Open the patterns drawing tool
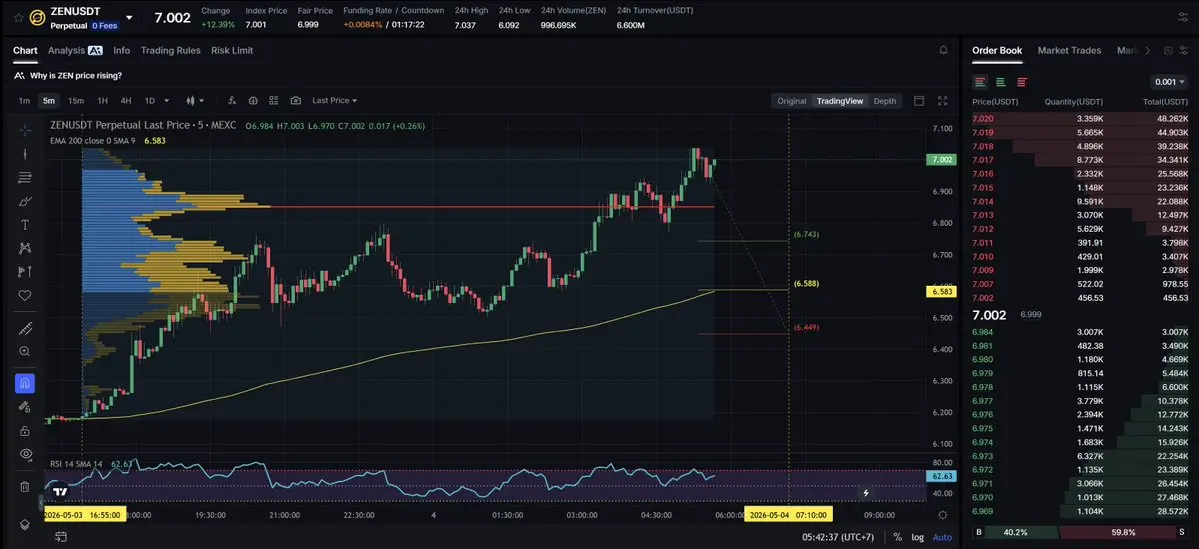The width and height of the screenshot is (1199, 549). pyautogui.click(x=24, y=248)
